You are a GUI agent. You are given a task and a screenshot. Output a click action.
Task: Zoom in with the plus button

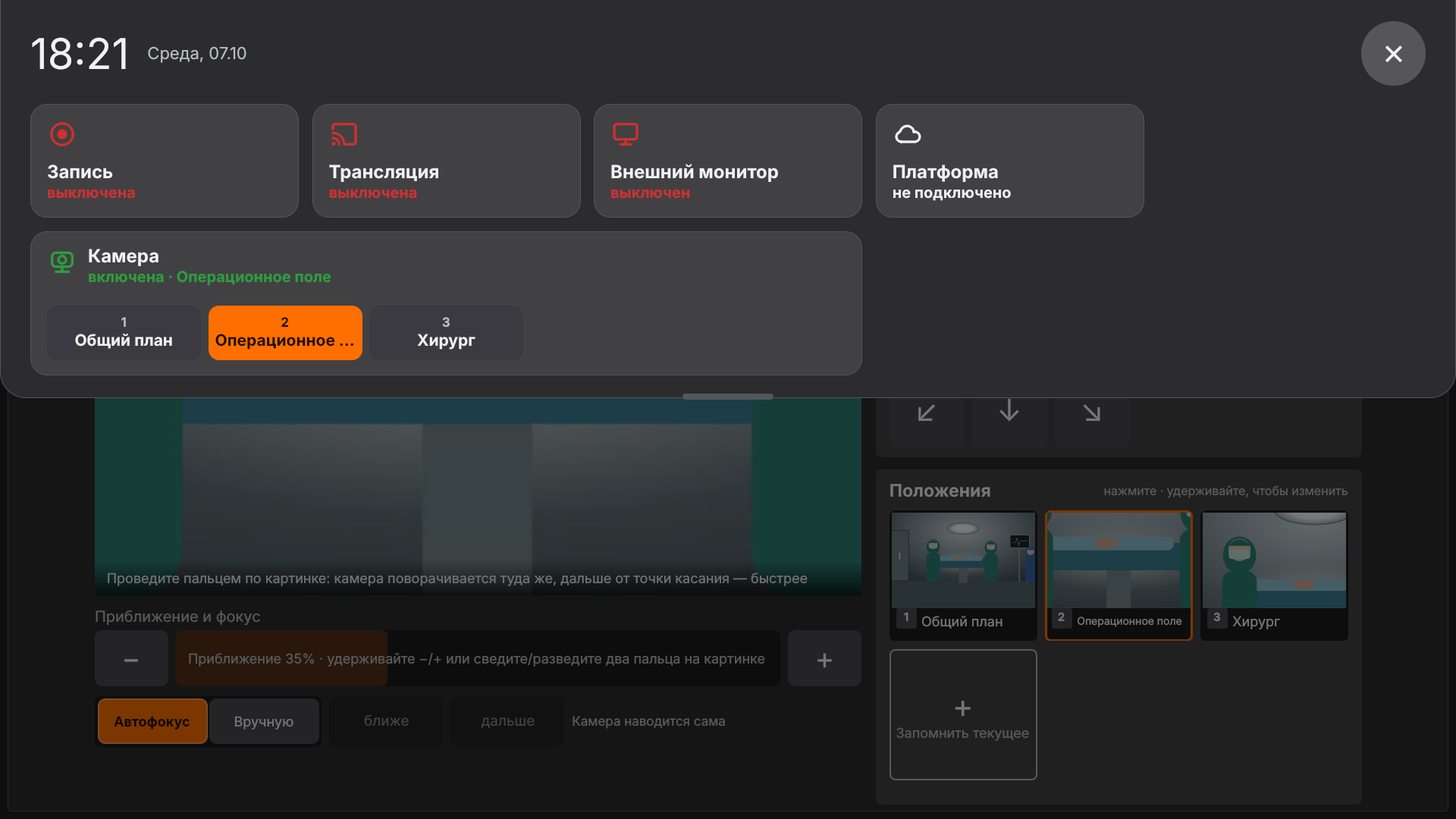coord(824,659)
